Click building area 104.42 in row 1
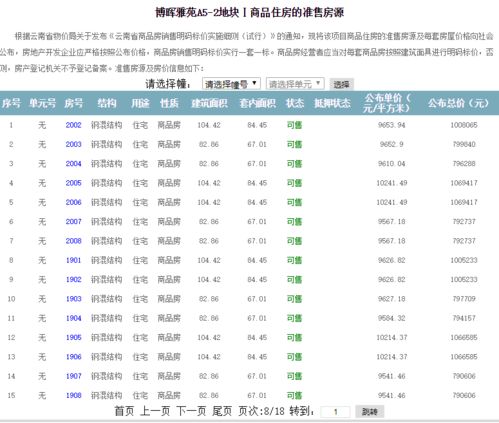The image size is (499, 423). [209, 125]
